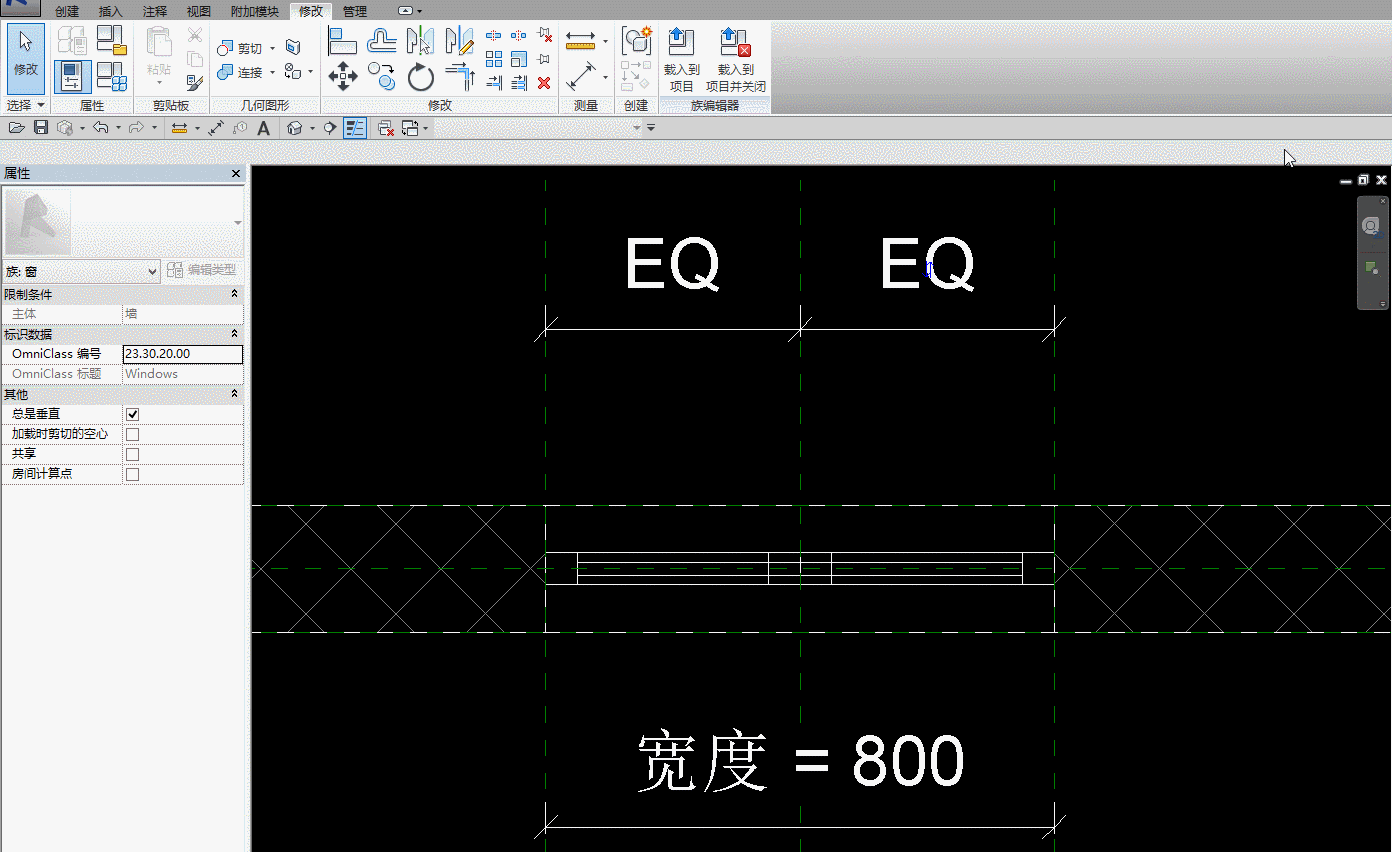Click the 剪切 geometry button
This screenshot has width=1392, height=852.
(240, 48)
